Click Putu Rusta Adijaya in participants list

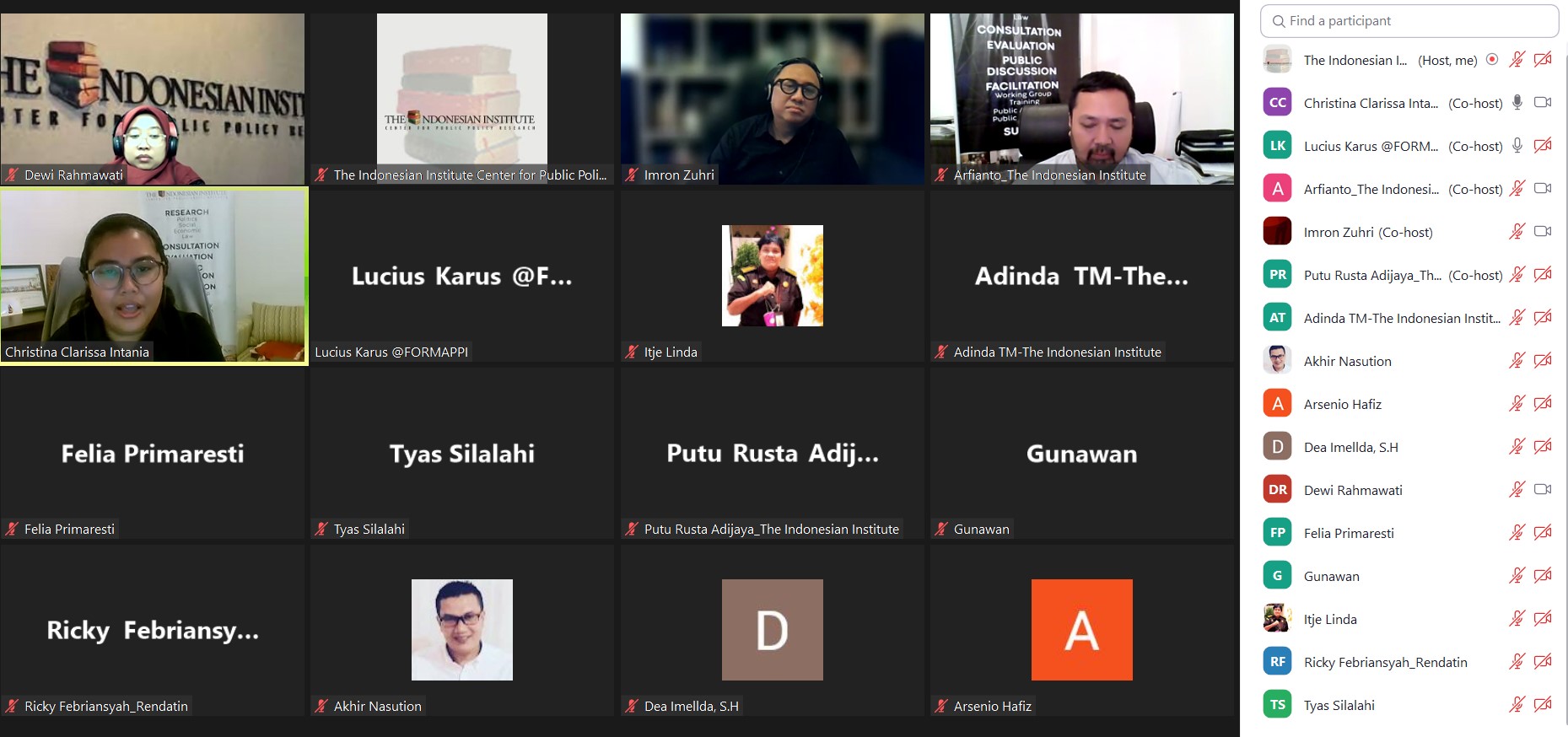[x=1371, y=275]
